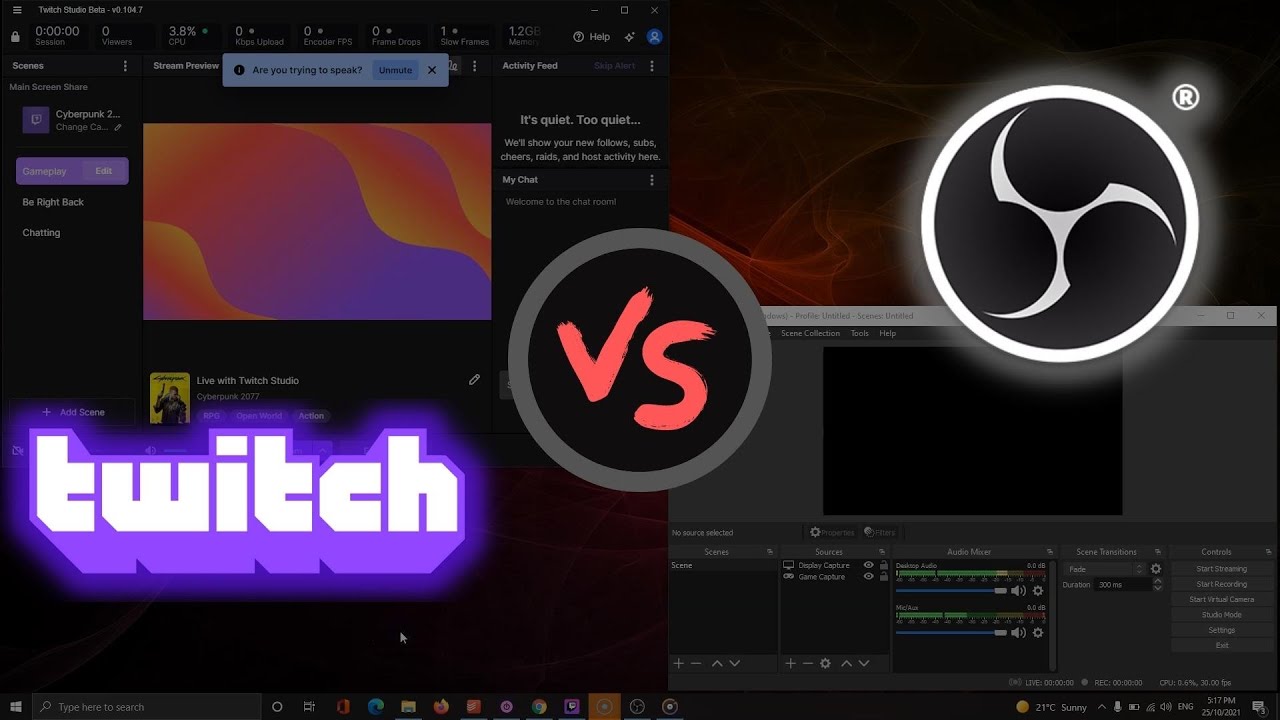Mute Desktop Audio speaker icon
This screenshot has height=720, width=1280.
(x=1018, y=591)
